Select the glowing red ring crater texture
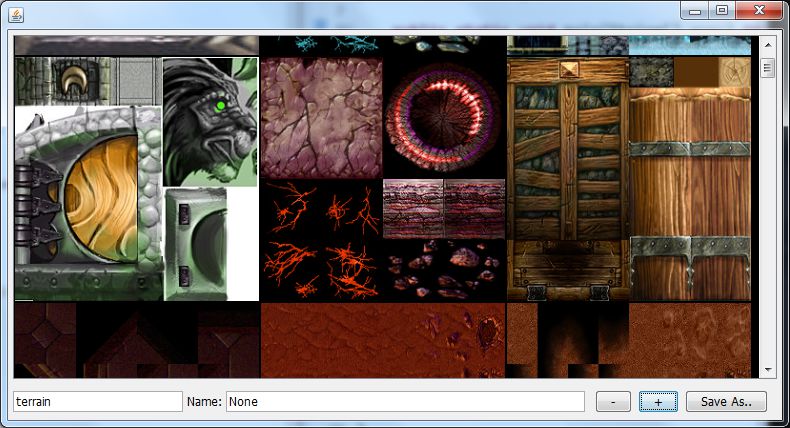Image resolution: width=790 pixels, height=428 pixels. pyautogui.click(x=444, y=119)
